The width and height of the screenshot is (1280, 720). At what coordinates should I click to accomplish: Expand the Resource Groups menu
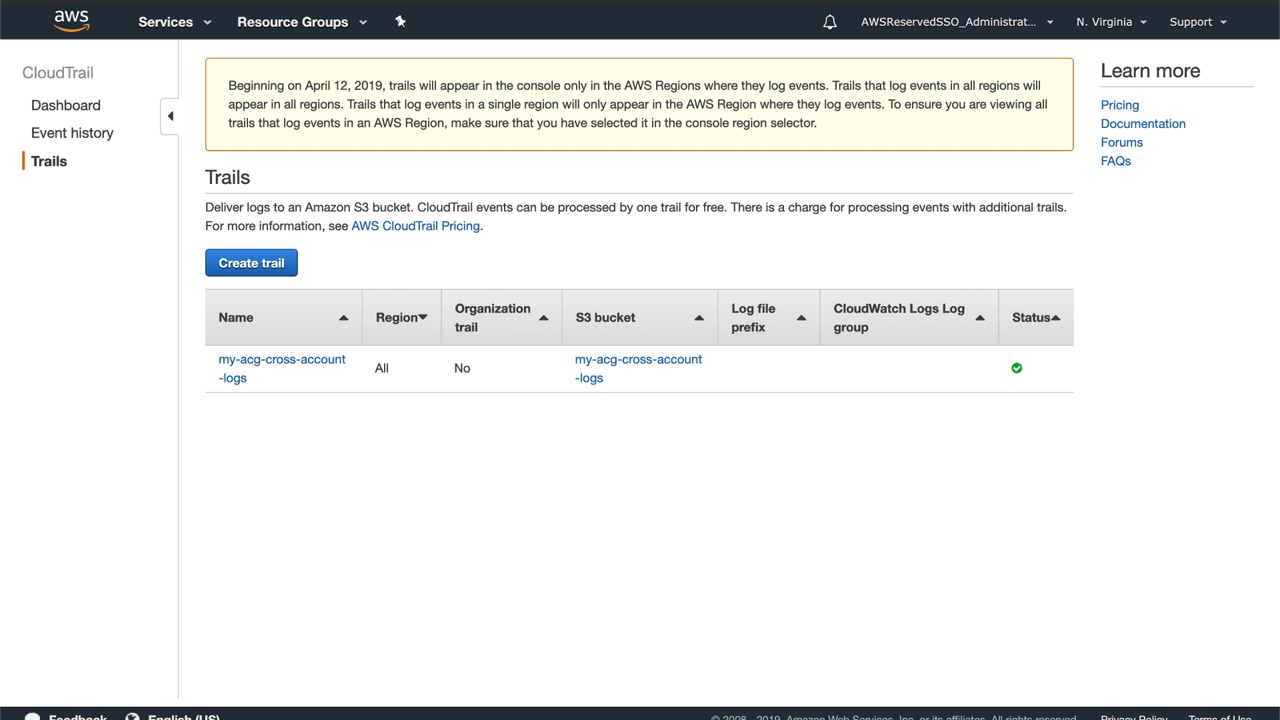302,21
